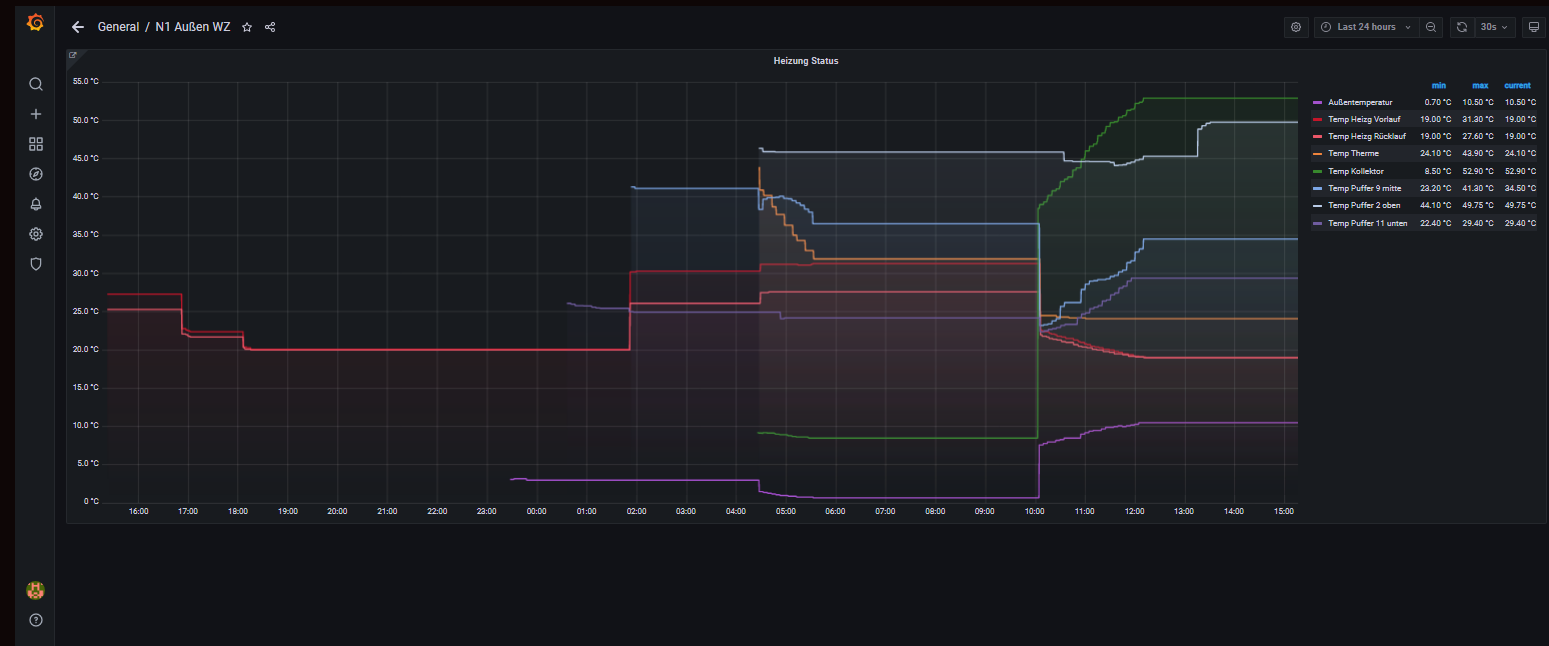Open the N1 Außen WZ dashboard title
1549x646 pixels.
pos(193,27)
